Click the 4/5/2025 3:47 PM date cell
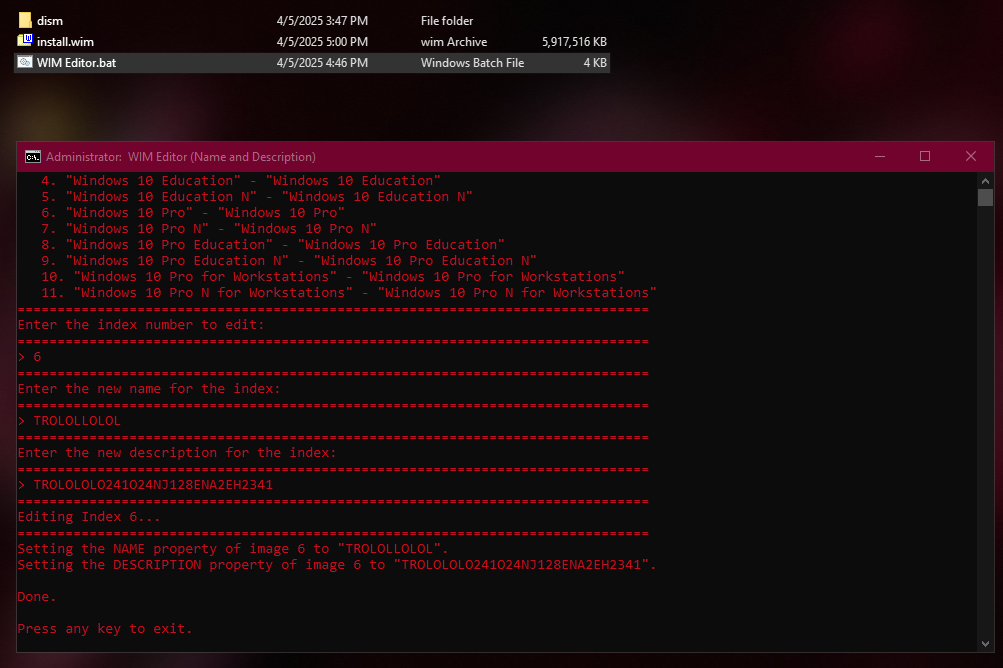The width and height of the screenshot is (1003, 668). (322, 21)
